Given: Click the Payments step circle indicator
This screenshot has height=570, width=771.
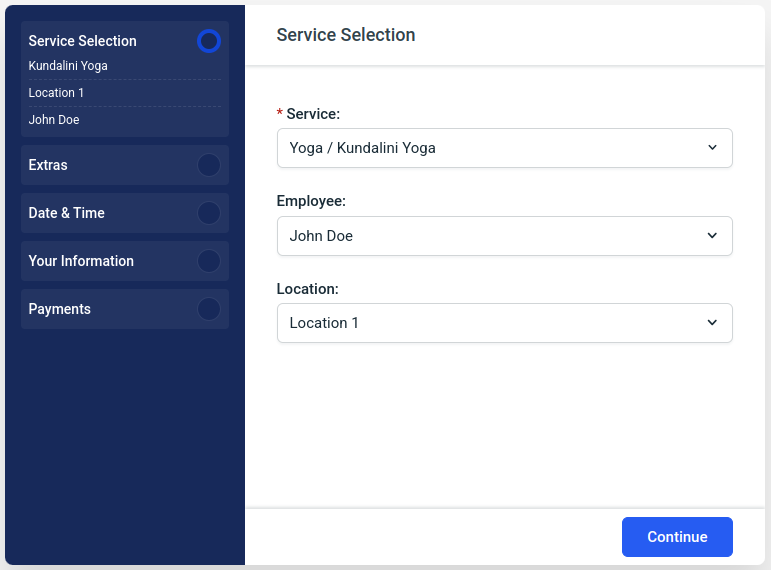Looking at the screenshot, I should click(209, 309).
